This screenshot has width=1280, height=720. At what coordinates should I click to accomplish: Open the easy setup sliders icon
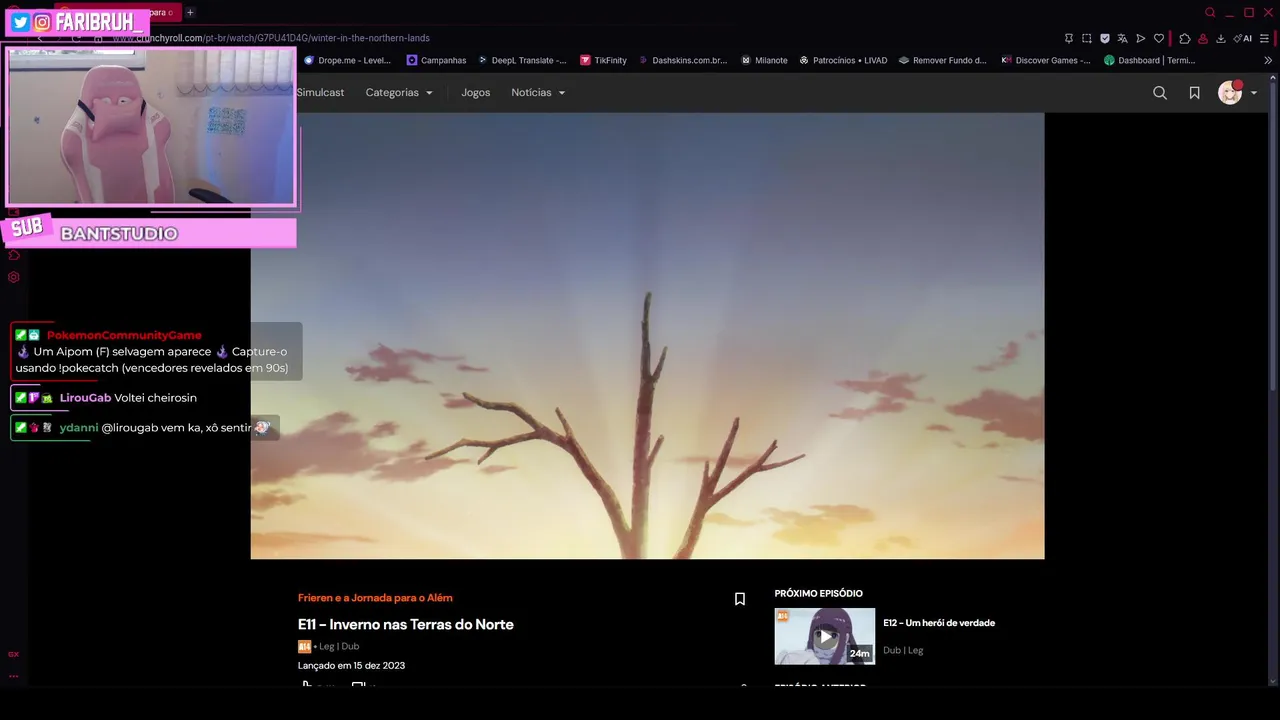(x=1265, y=38)
